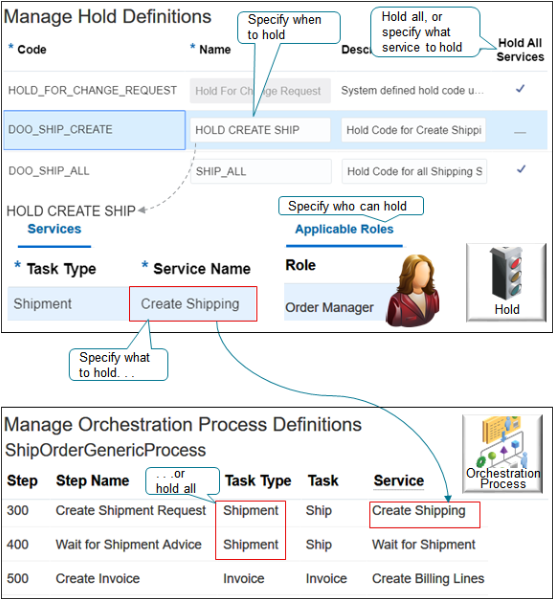Image resolution: width=554 pixels, height=600 pixels.
Task: Open the Applicable Roles tab
Action: click(344, 229)
